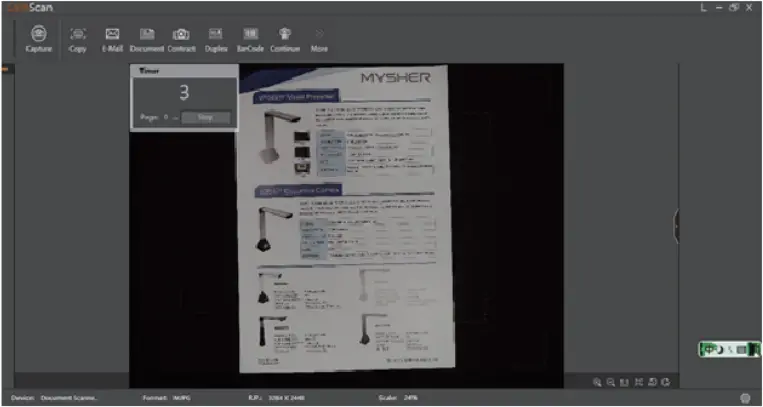Click the resolution value in status bar

tap(287, 398)
